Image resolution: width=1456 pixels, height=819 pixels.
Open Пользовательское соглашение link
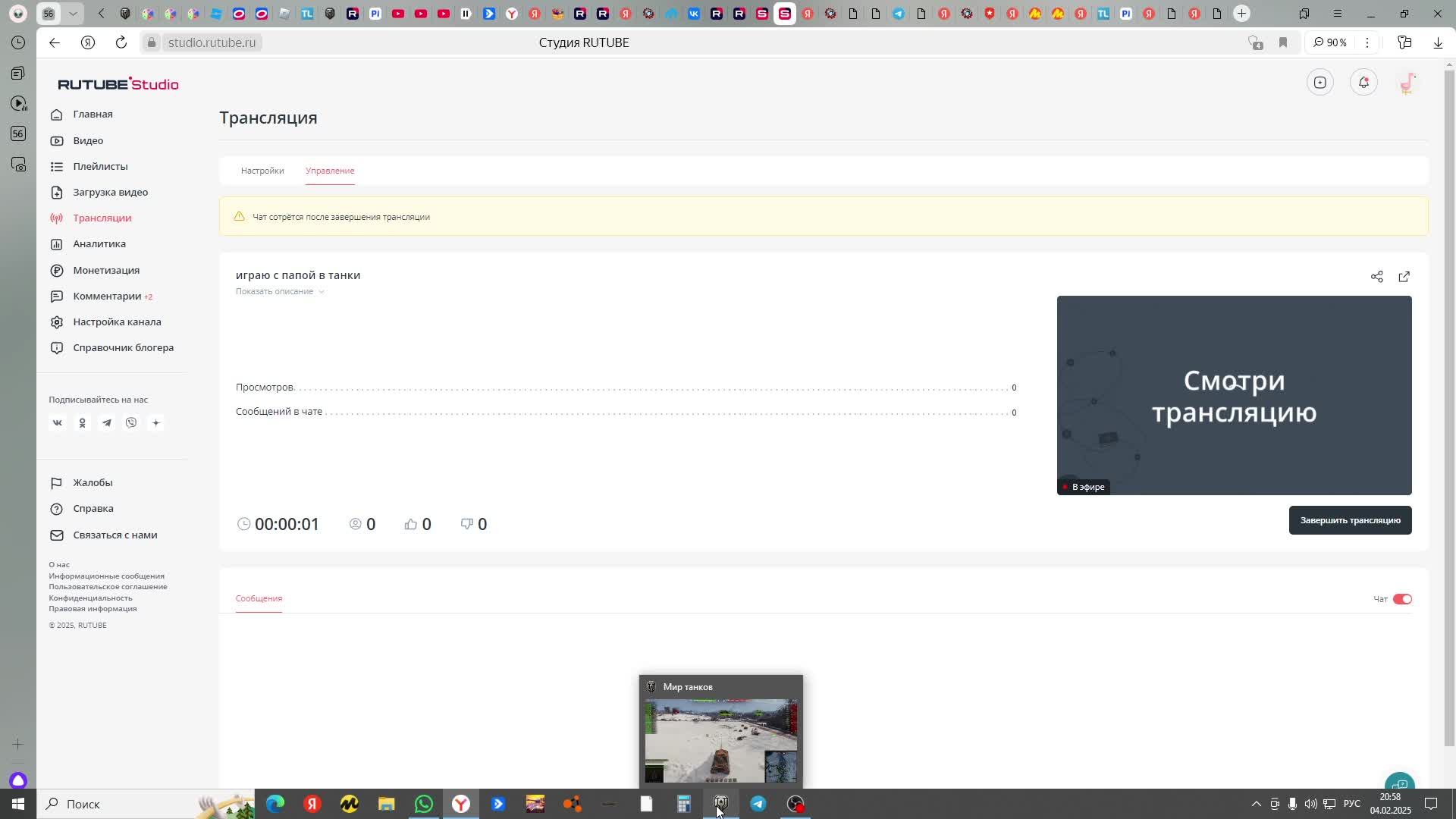pyautogui.click(x=108, y=587)
